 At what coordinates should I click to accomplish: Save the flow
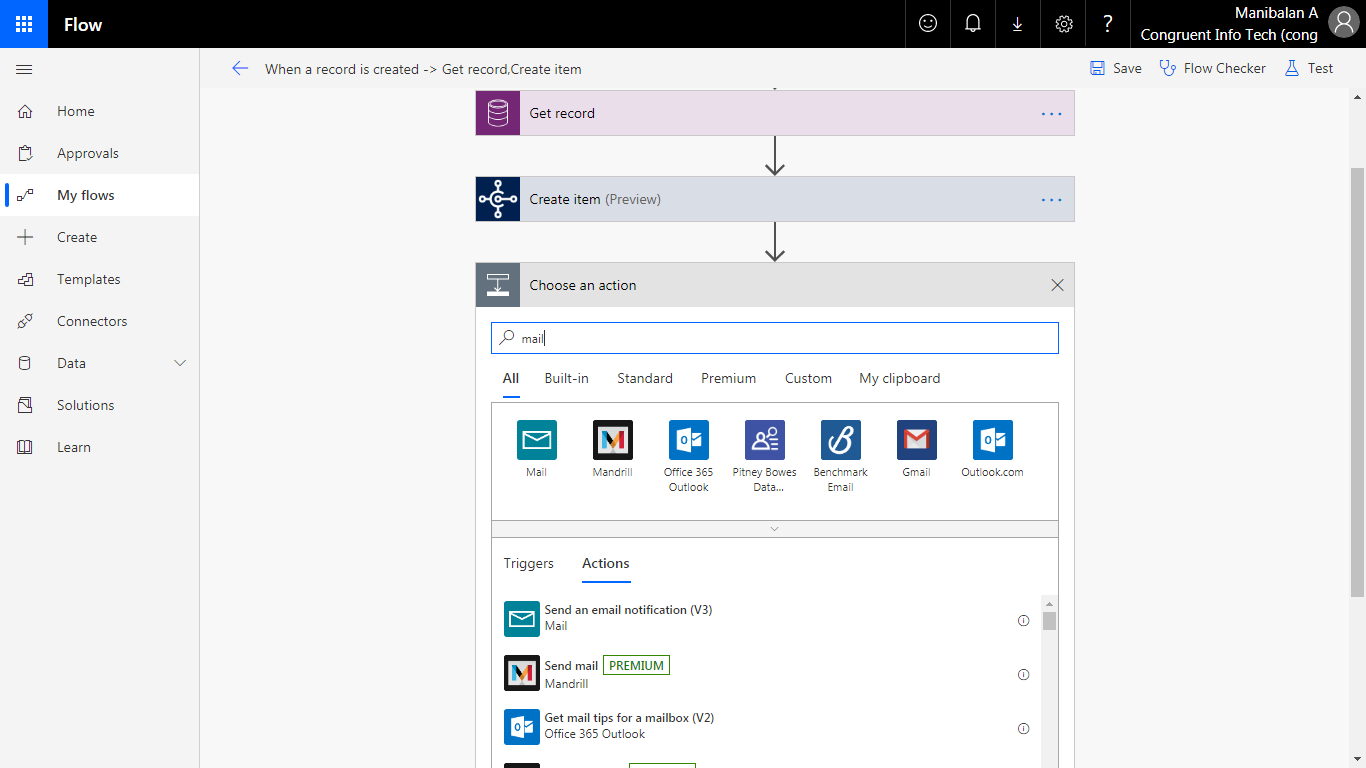[1116, 68]
